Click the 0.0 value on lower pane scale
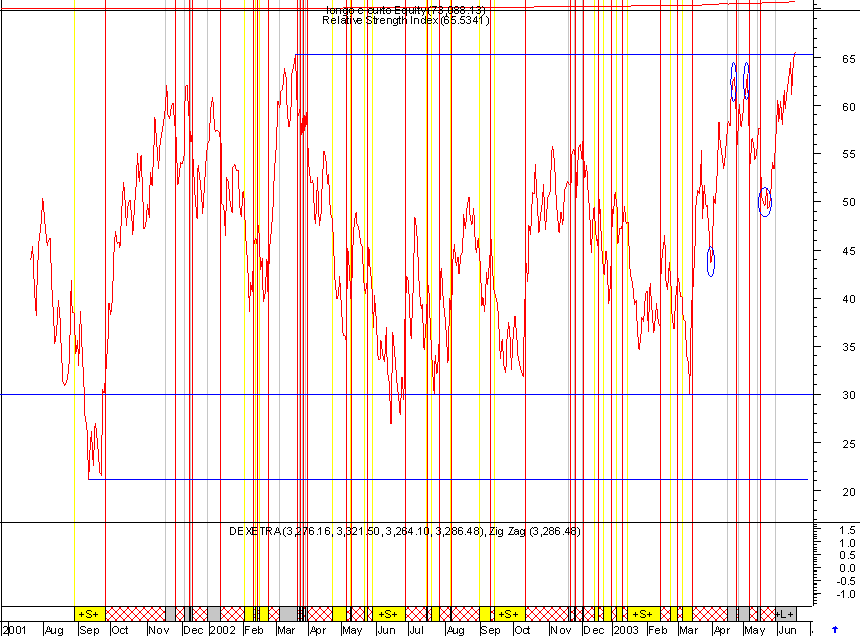 pos(847,568)
